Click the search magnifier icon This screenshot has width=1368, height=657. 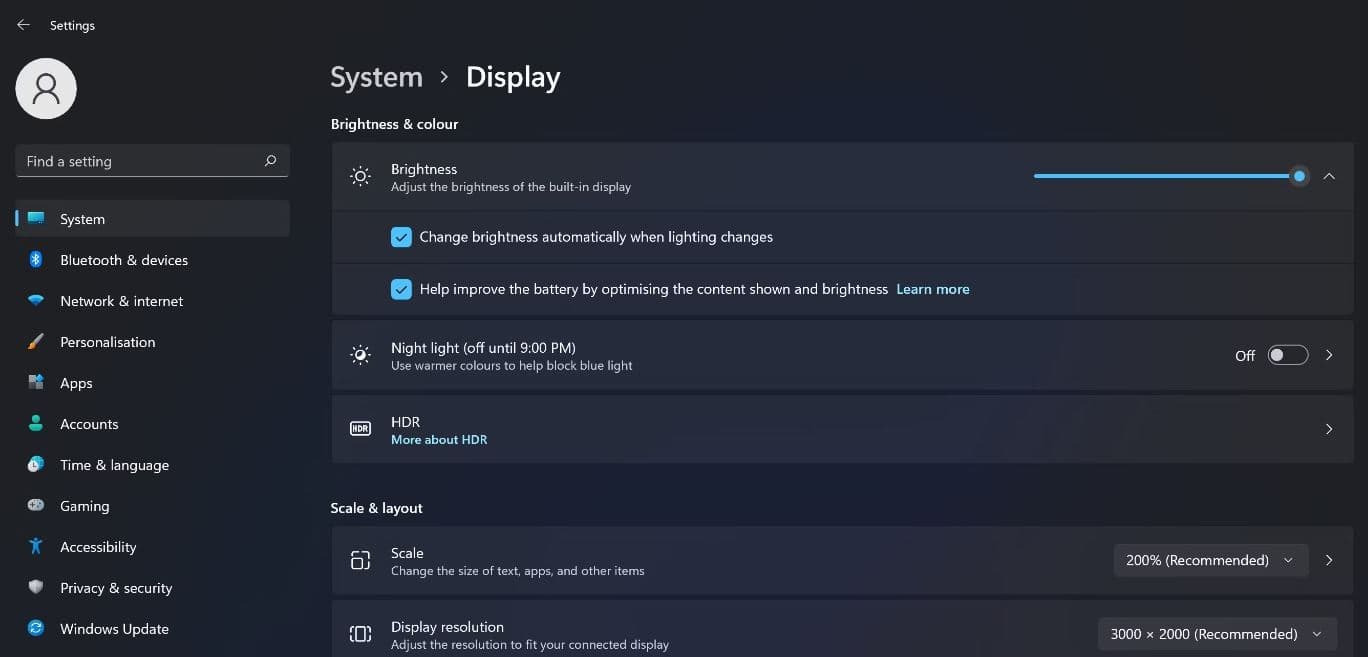(x=270, y=161)
